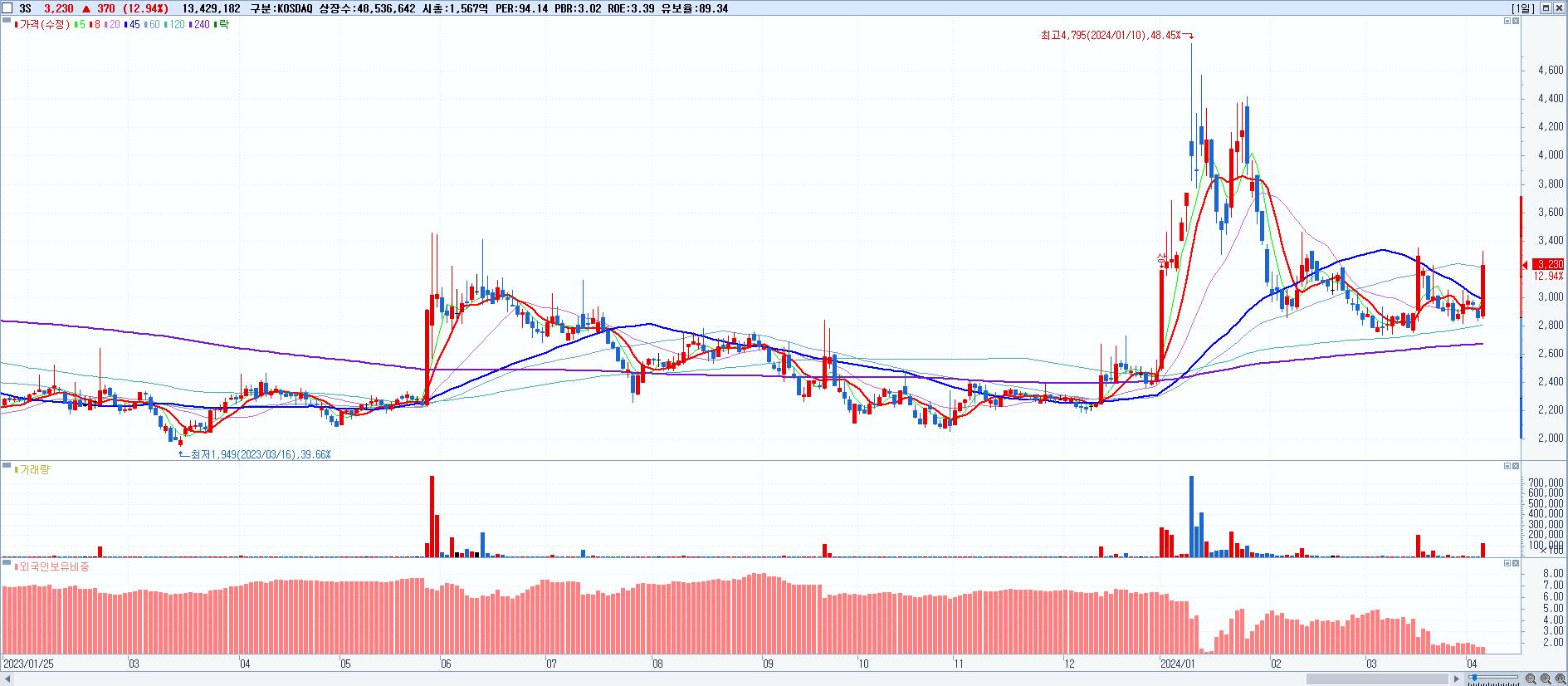Click the [1일] period indicator

pyautogui.click(x=1523, y=8)
